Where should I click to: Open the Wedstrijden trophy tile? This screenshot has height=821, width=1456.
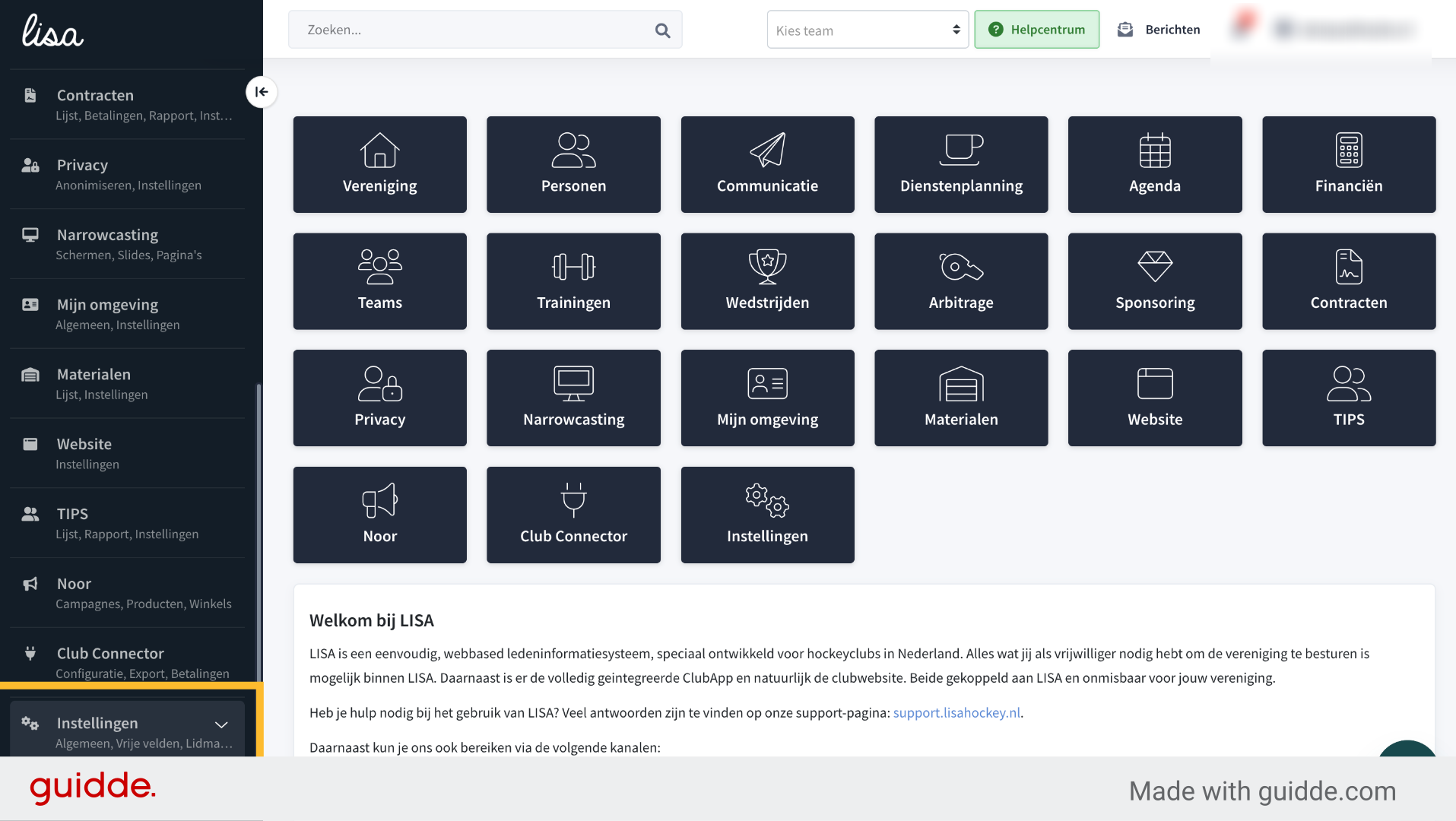[767, 281]
